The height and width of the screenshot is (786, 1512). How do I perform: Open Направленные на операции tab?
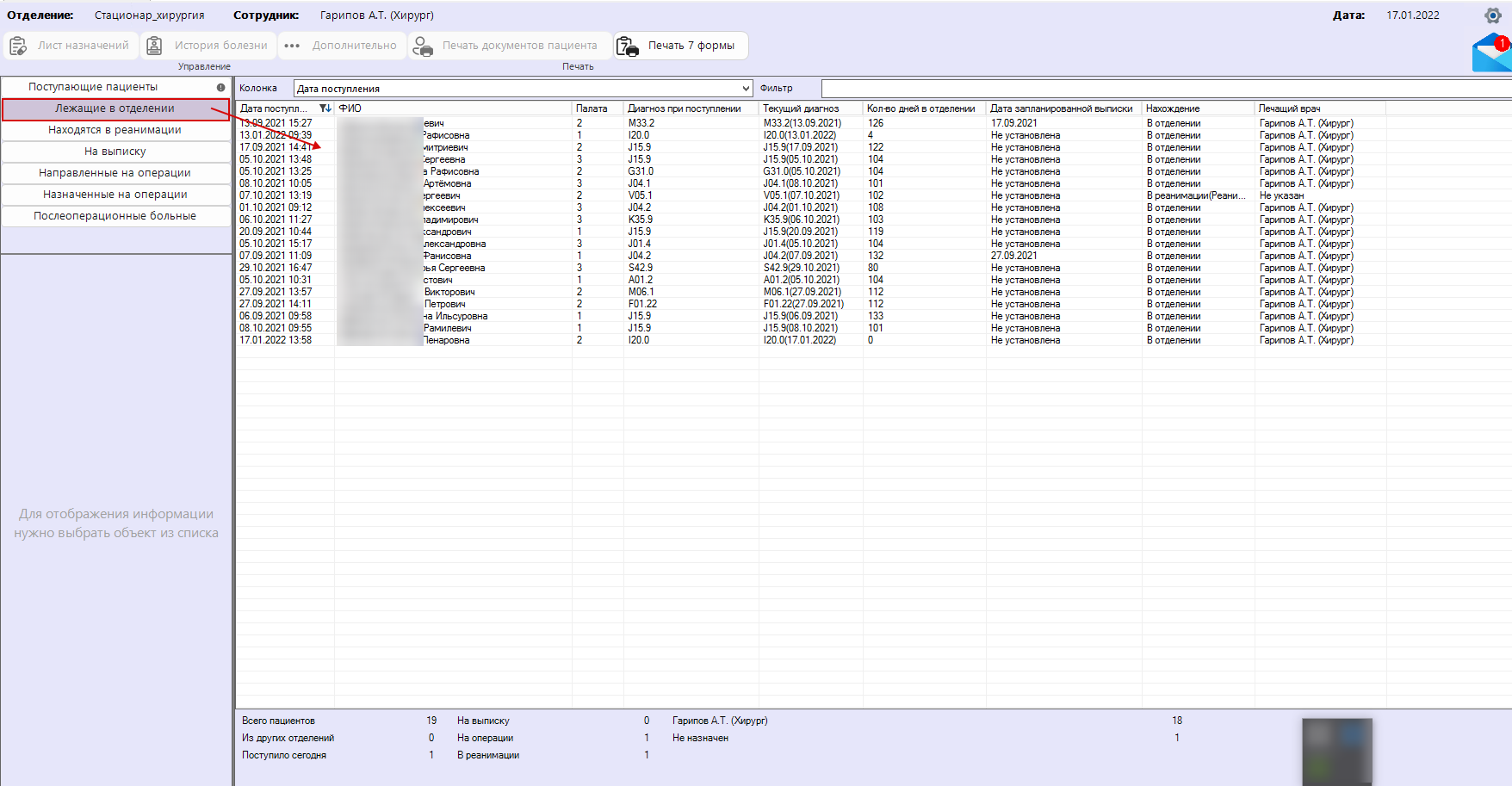pos(115,173)
